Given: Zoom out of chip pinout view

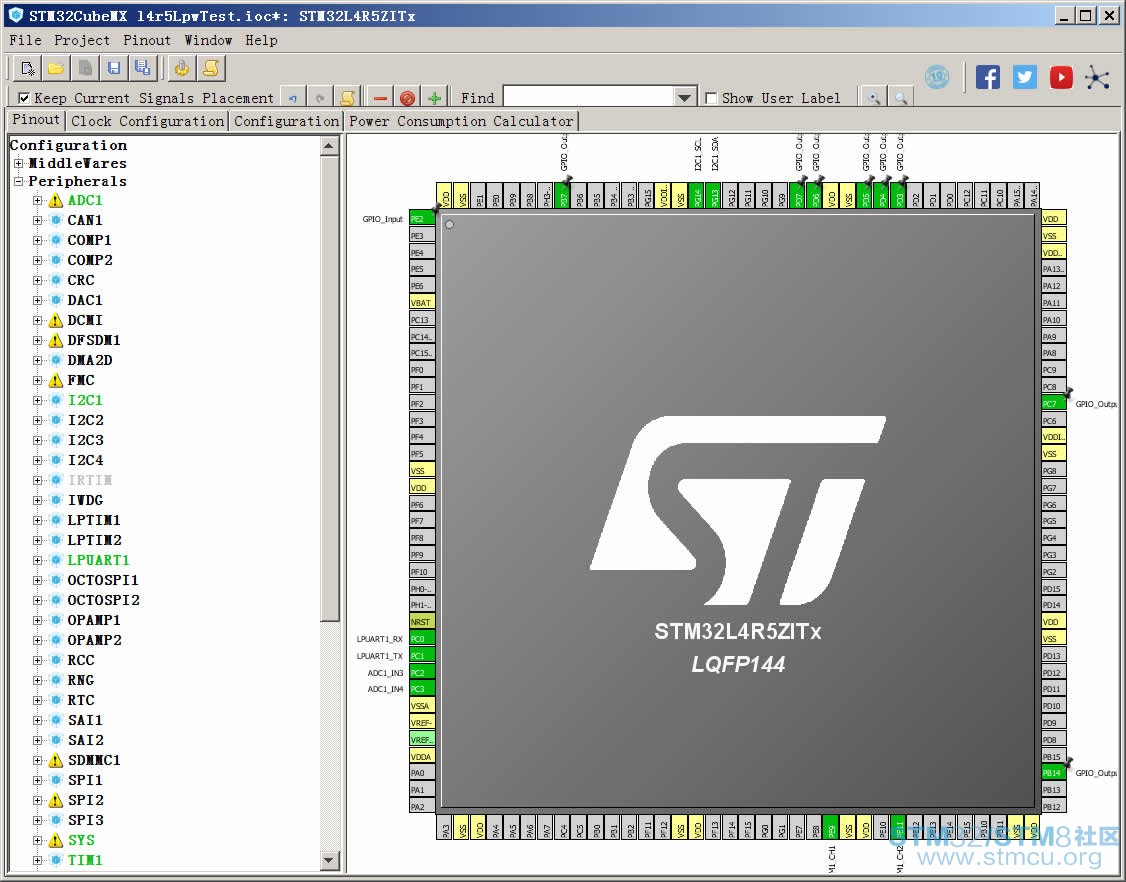Looking at the screenshot, I should [901, 98].
